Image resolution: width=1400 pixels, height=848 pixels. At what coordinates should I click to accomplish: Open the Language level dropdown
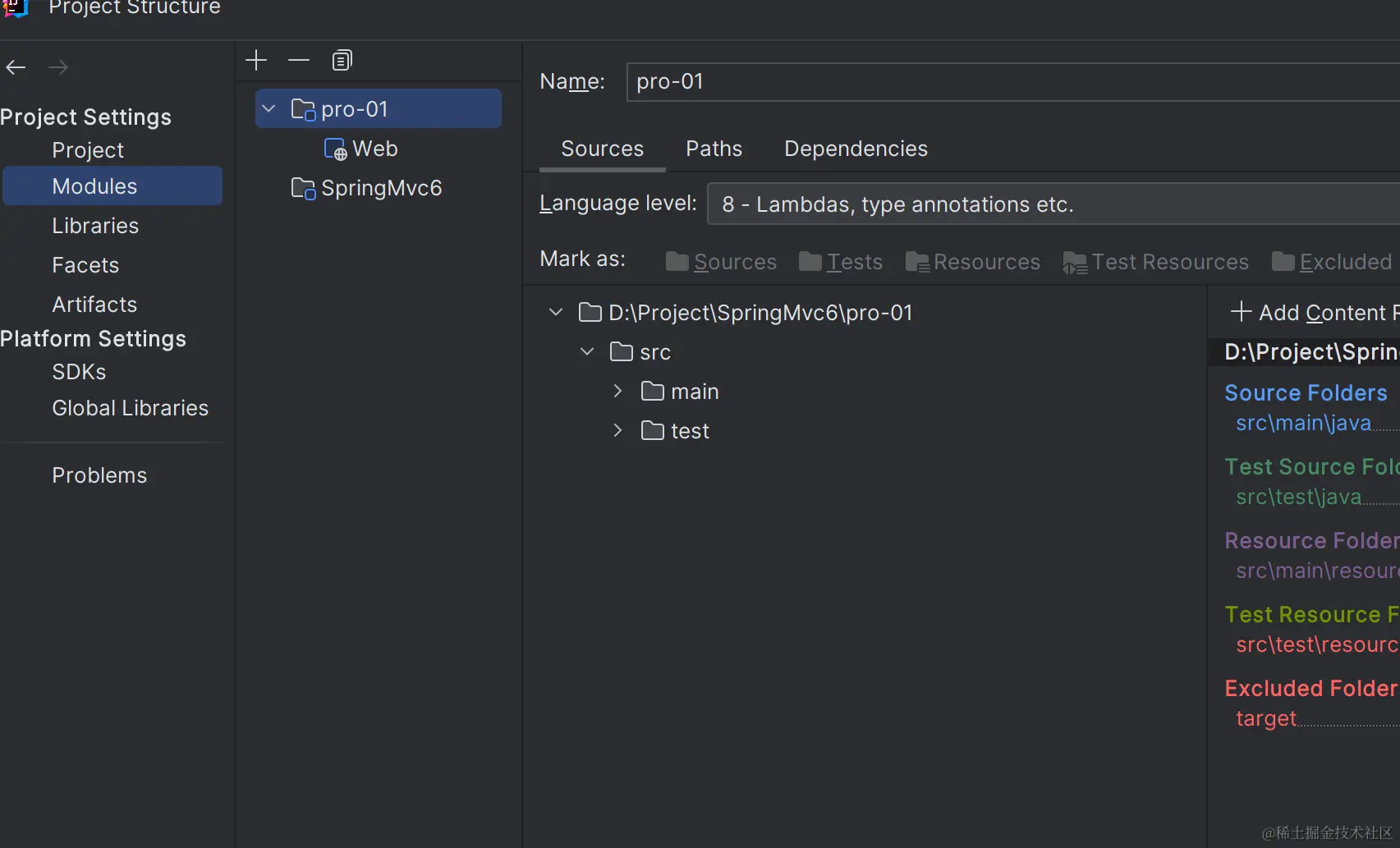click(x=1053, y=204)
